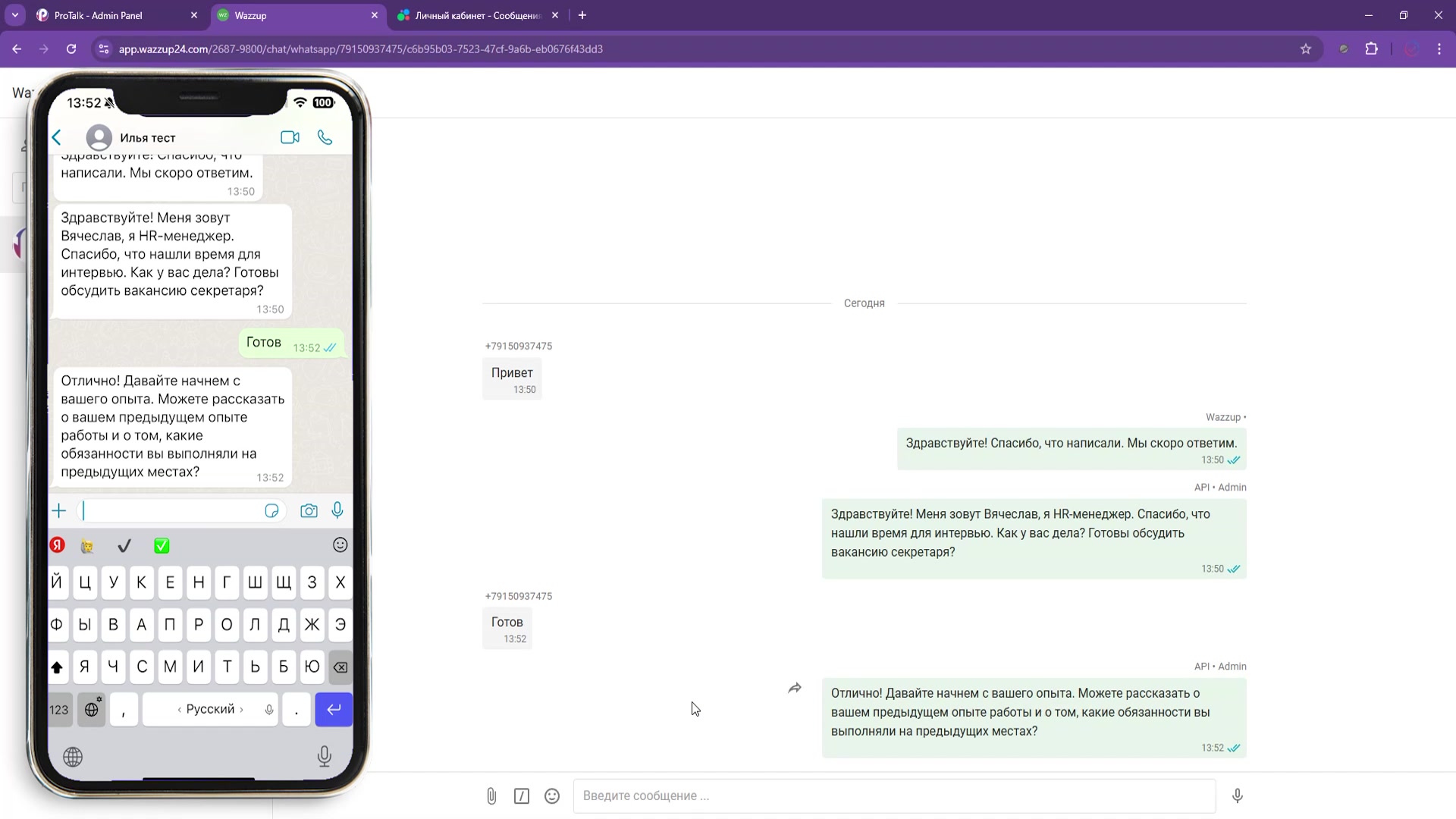Switch to the ProTalk - Admin Panel tab
The width and height of the screenshot is (1456, 819).
(x=118, y=15)
